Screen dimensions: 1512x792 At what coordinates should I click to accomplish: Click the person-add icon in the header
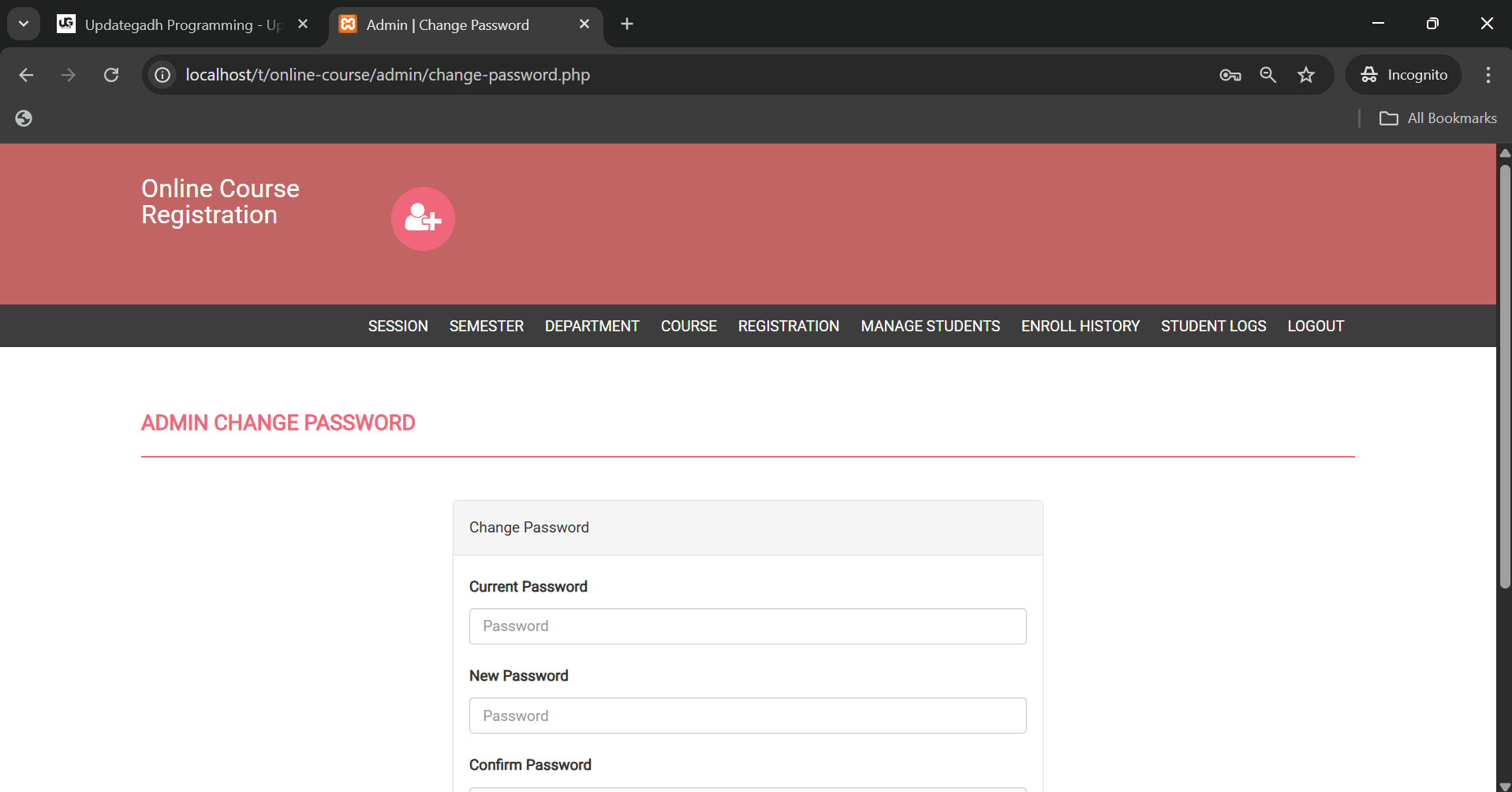tap(423, 219)
